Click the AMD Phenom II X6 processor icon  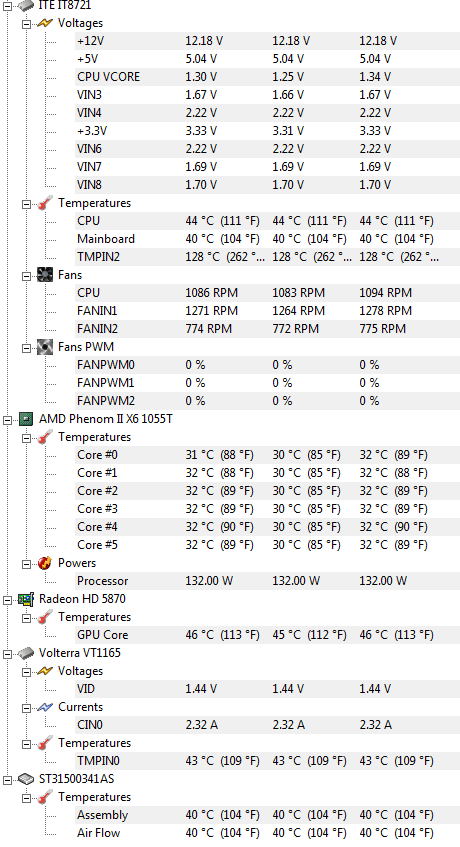coord(25,419)
